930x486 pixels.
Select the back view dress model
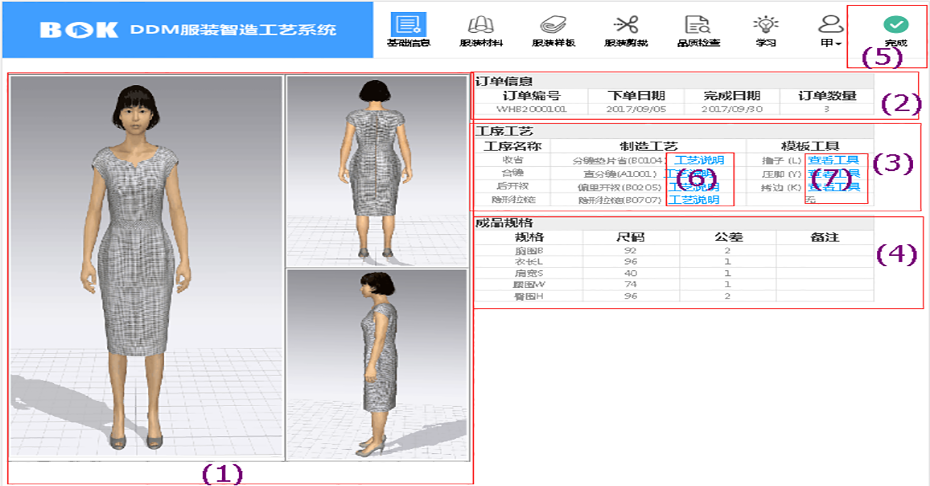pos(377,170)
